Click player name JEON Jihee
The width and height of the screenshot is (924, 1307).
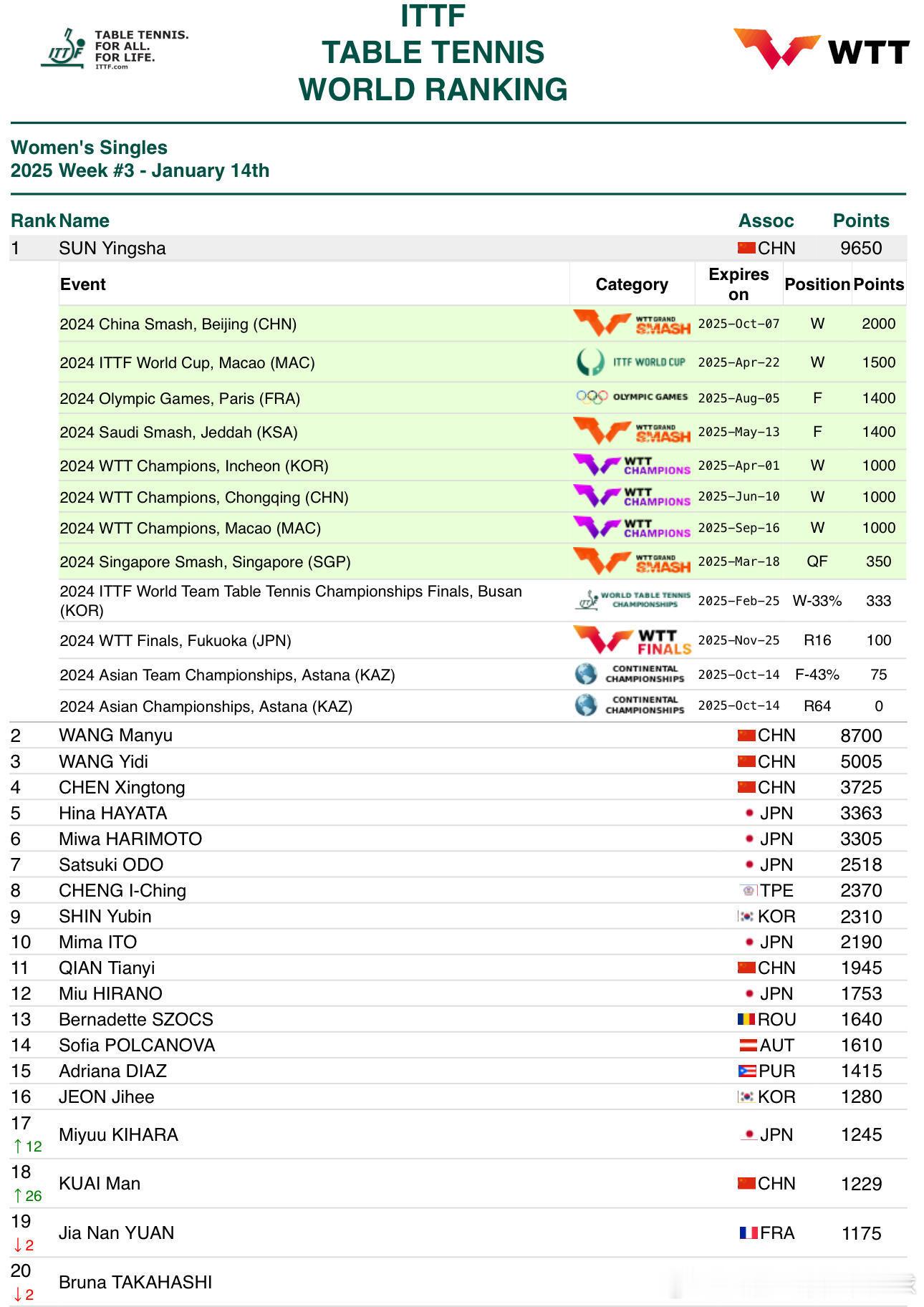pyautogui.click(x=107, y=1096)
